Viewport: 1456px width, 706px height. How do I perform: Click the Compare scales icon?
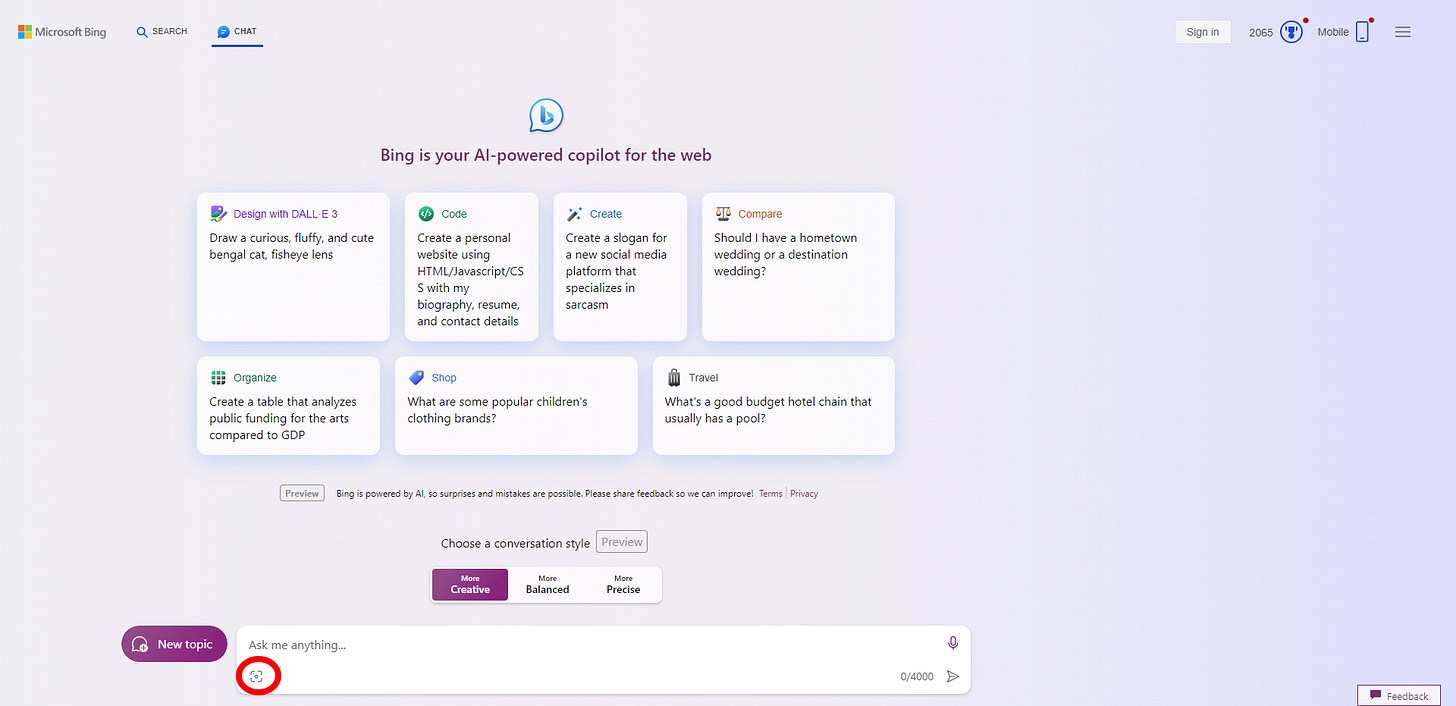coord(723,214)
